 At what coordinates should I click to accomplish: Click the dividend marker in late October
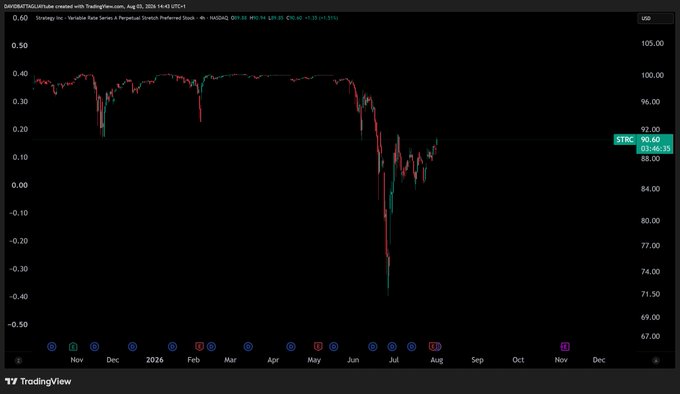click(x=52, y=346)
